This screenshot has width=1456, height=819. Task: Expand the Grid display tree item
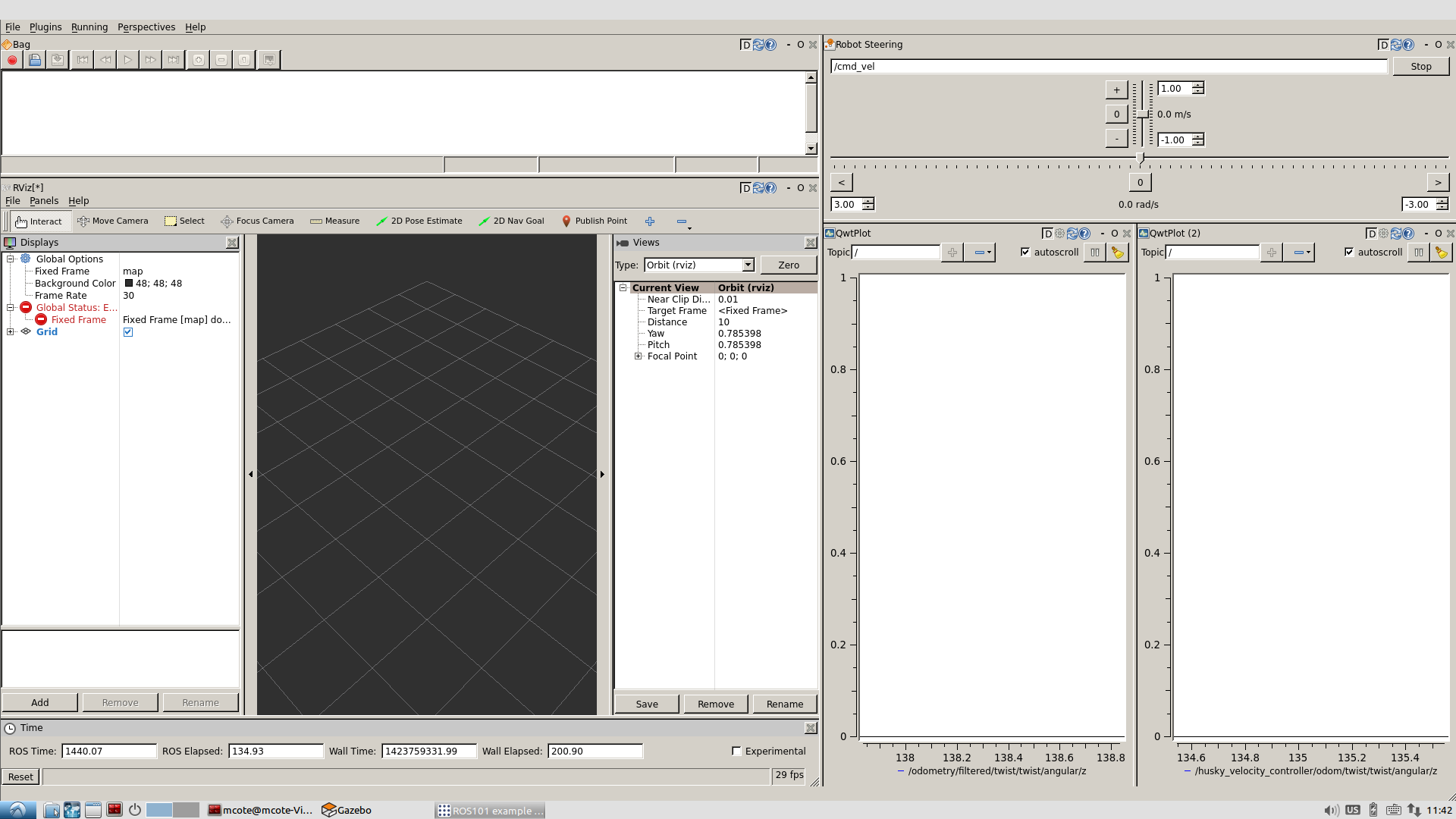[x=11, y=332]
